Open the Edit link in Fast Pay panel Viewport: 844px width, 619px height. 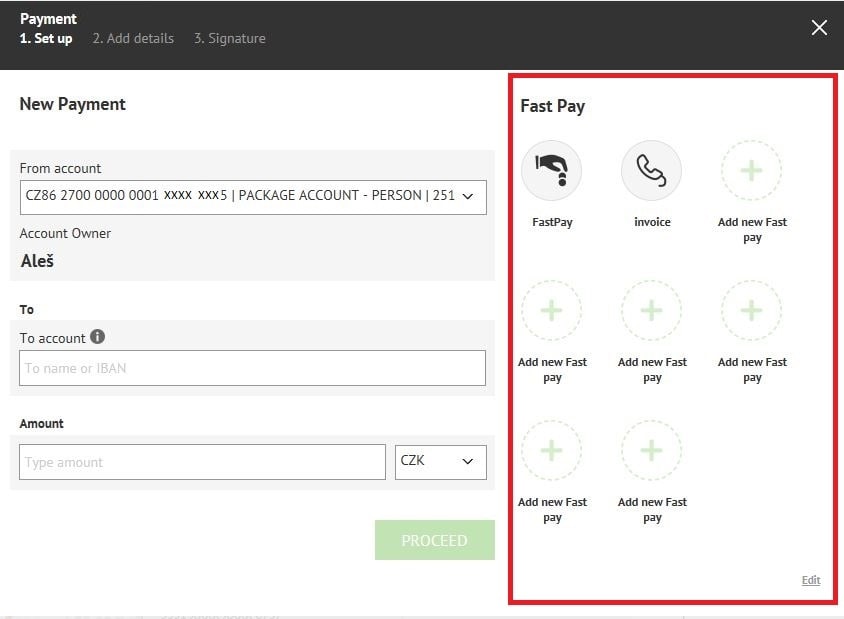pos(811,580)
